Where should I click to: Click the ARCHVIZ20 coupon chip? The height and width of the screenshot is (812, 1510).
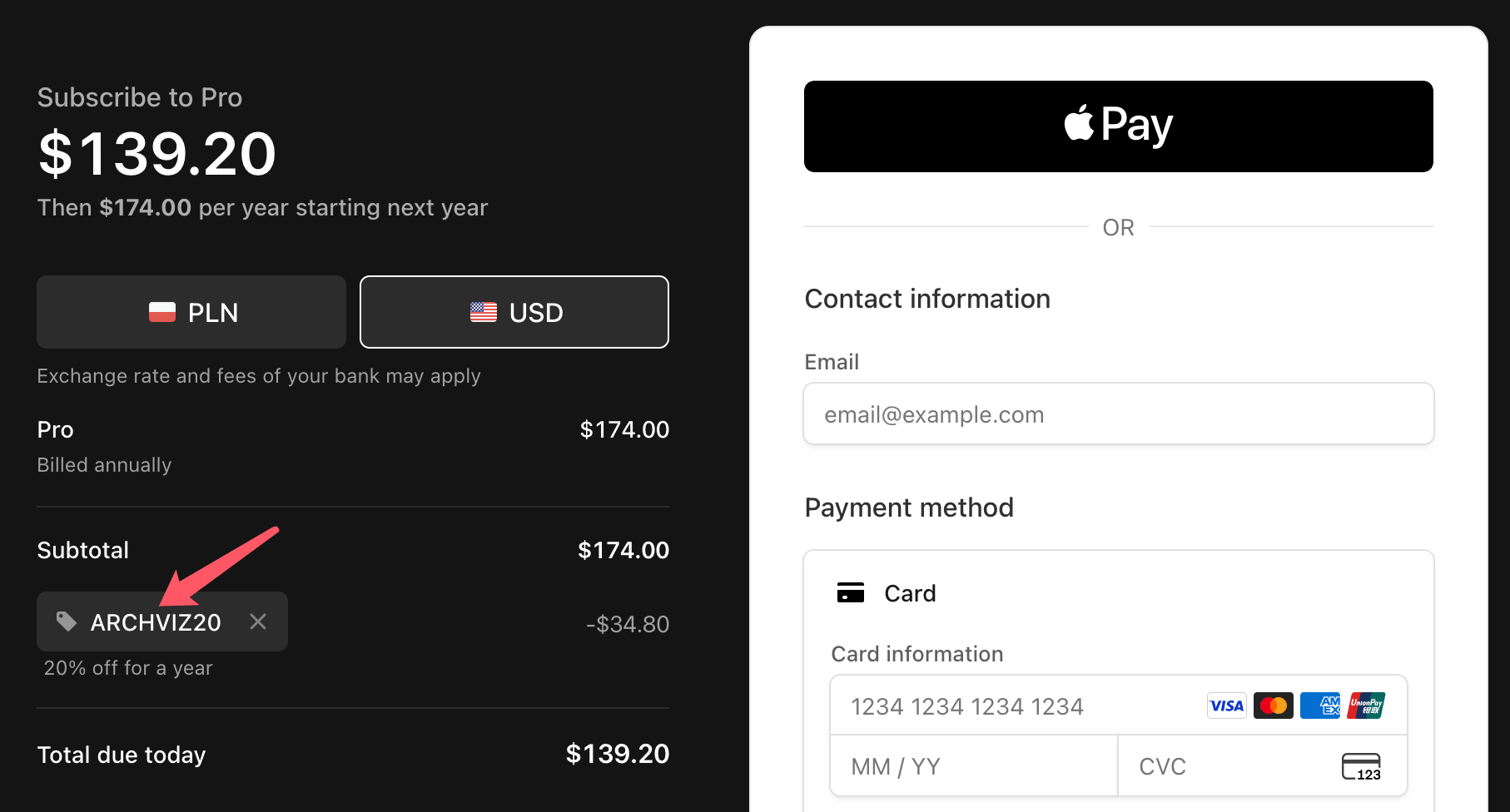pos(162,621)
